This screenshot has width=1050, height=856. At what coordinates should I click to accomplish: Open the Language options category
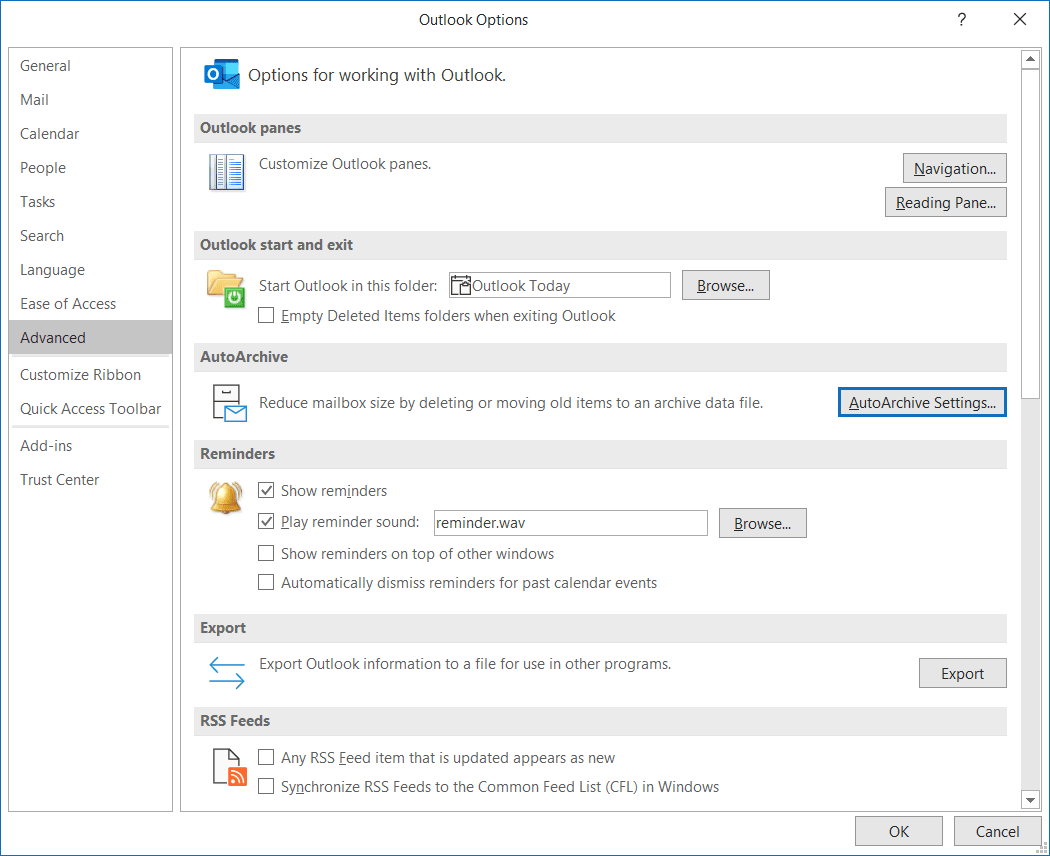click(90, 270)
